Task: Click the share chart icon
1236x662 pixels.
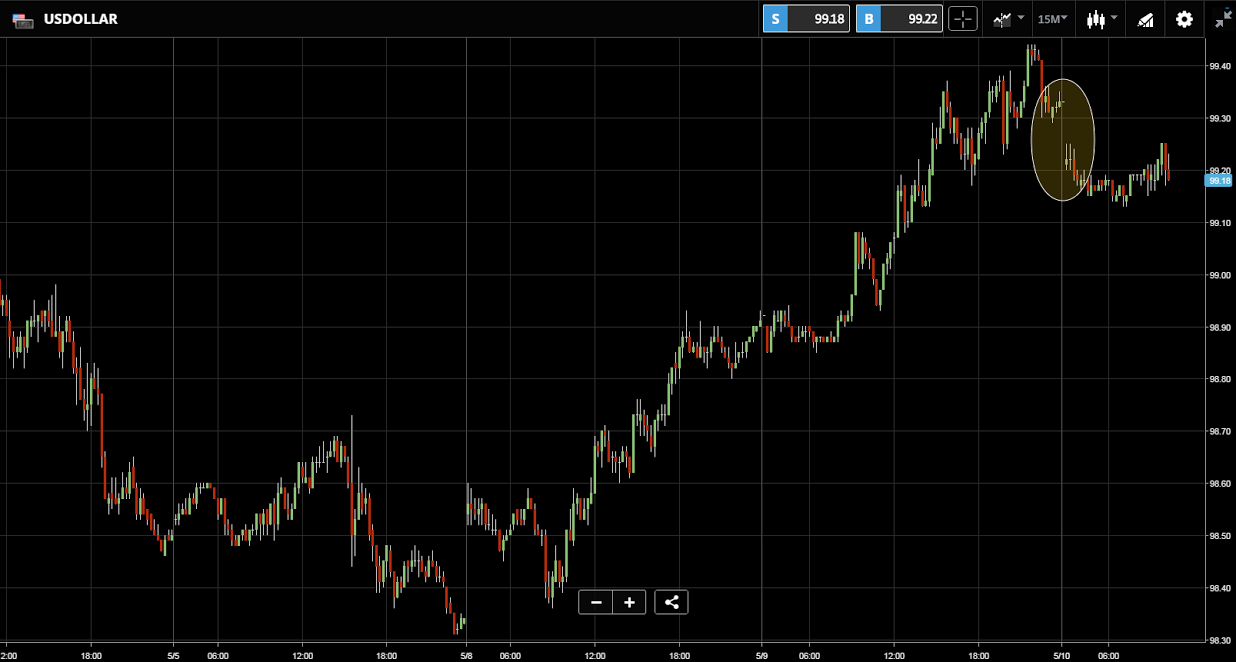Action: pos(671,602)
